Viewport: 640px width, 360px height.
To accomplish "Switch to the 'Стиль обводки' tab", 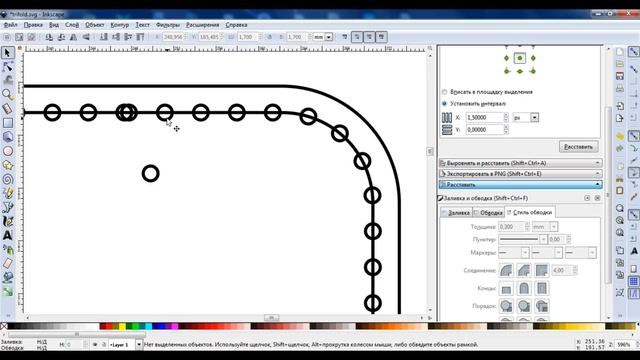I will pyautogui.click(x=529, y=212).
